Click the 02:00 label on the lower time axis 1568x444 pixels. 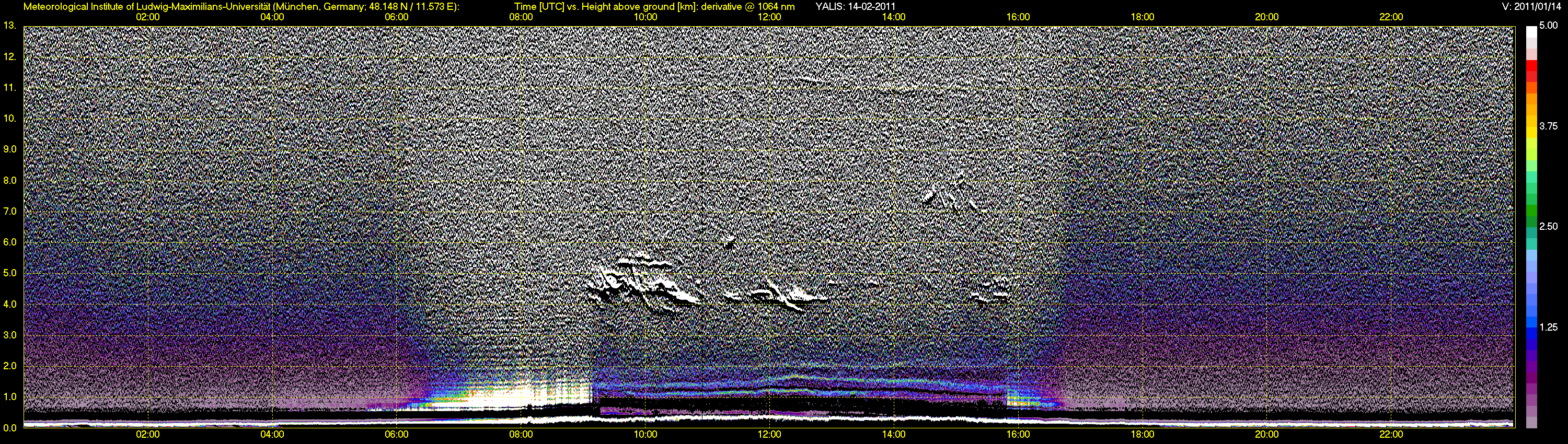(x=148, y=435)
